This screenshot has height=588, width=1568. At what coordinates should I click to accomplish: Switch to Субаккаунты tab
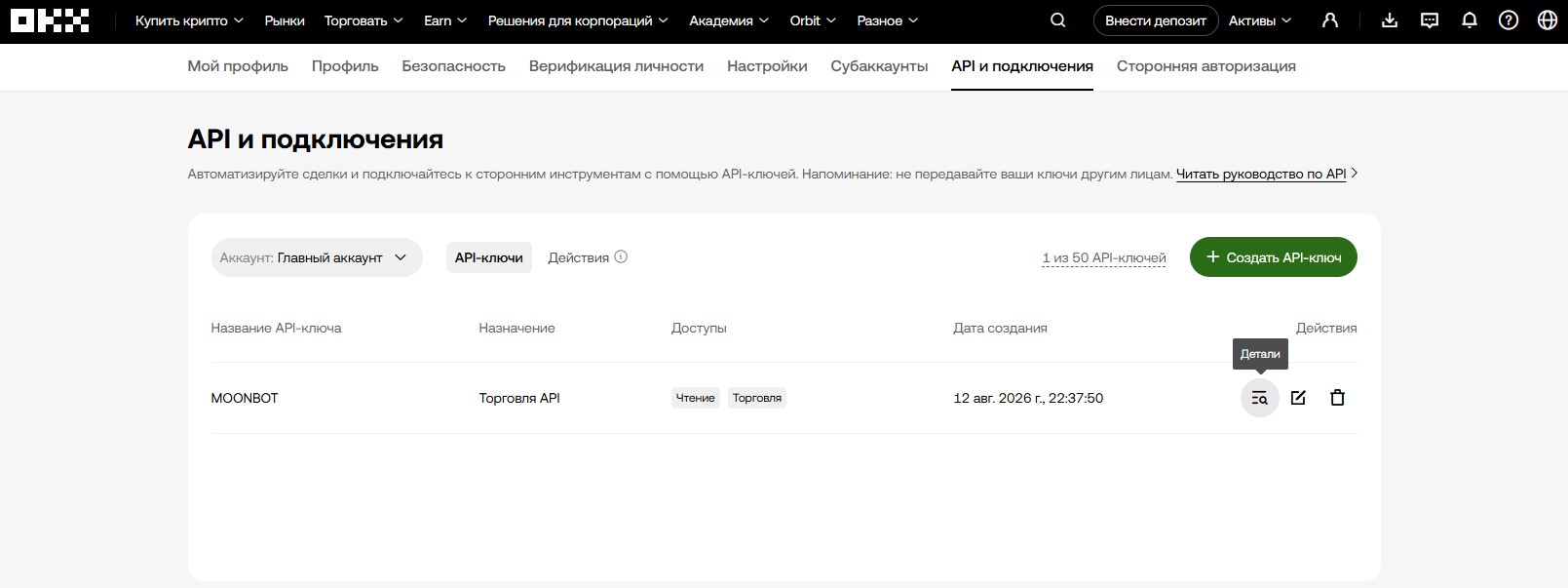879,66
